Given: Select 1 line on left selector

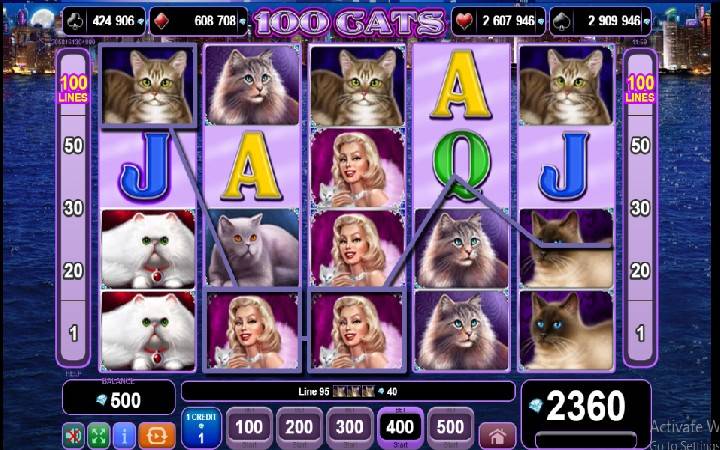Looking at the screenshot, I should click(x=73, y=334).
